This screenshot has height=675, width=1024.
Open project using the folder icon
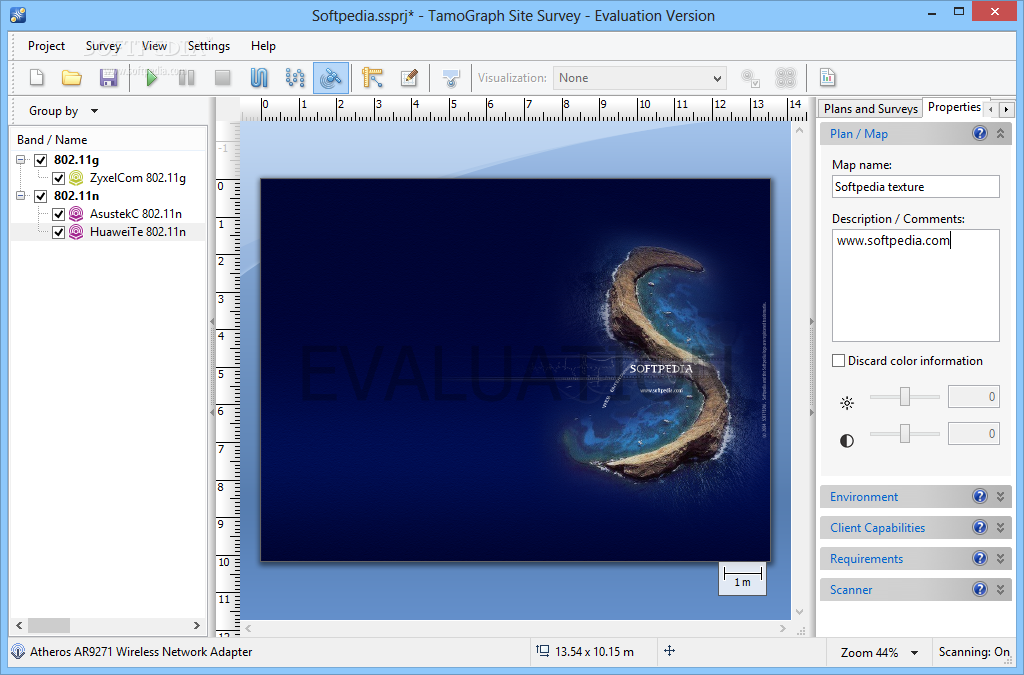pos(72,78)
